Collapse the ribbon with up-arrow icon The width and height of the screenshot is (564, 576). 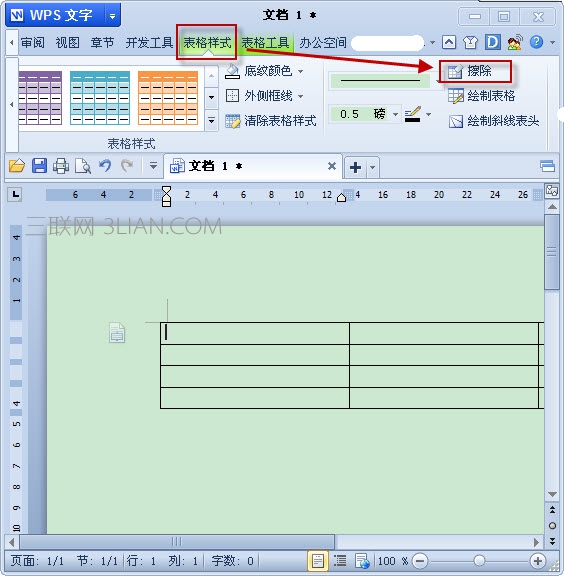tap(449, 43)
